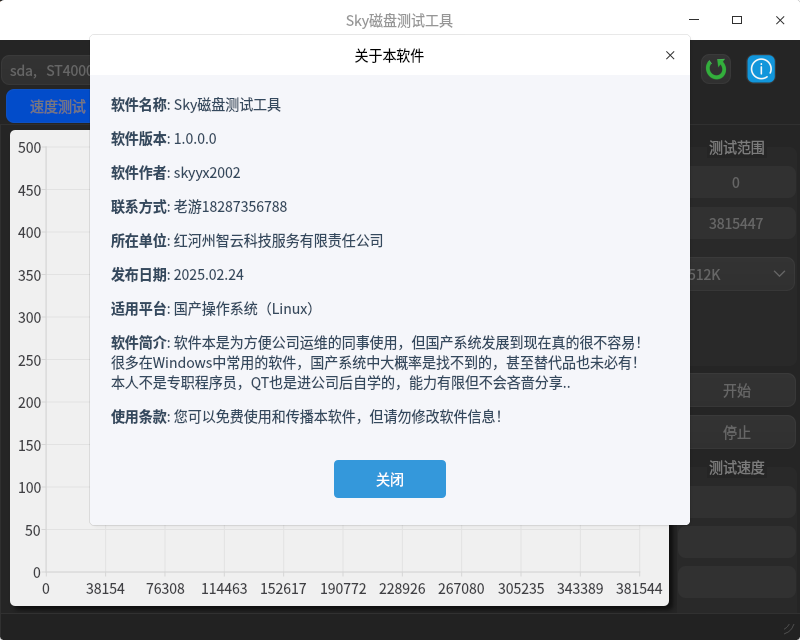This screenshot has height=640, width=800.
Task: Click the 停止 stop test button
Action: click(x=737, y=433)
